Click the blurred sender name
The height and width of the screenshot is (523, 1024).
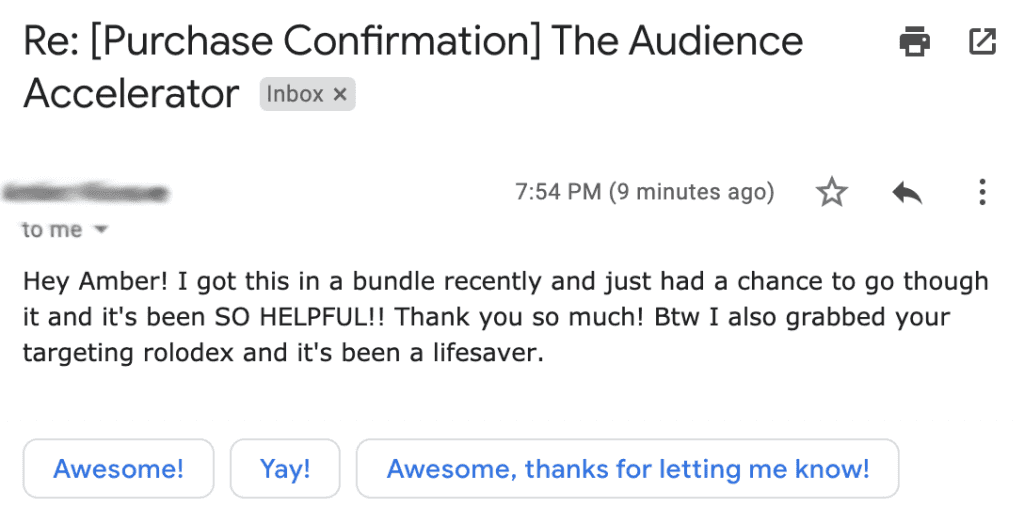(86, 193)
